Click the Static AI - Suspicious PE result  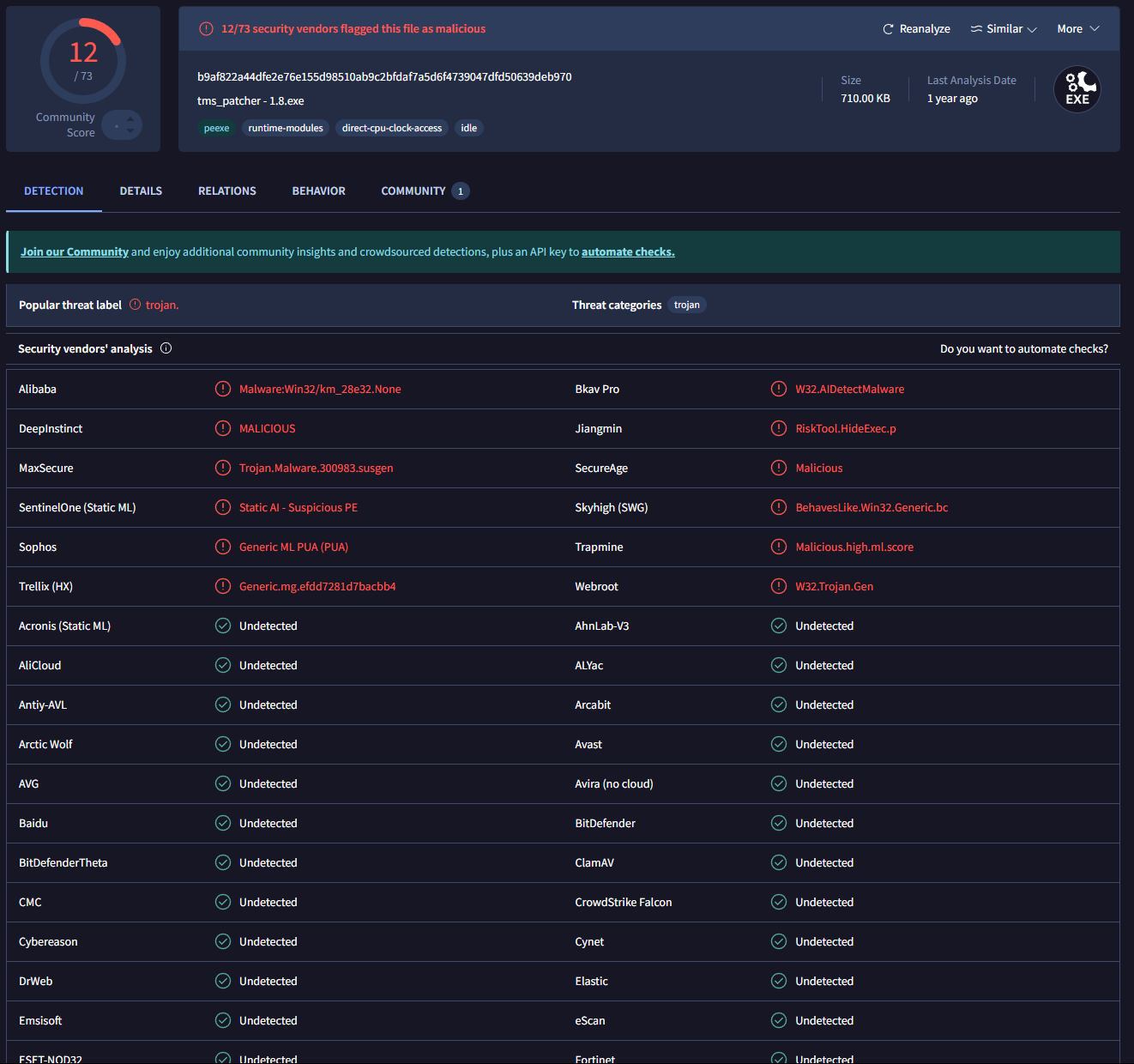coord(299,508)
